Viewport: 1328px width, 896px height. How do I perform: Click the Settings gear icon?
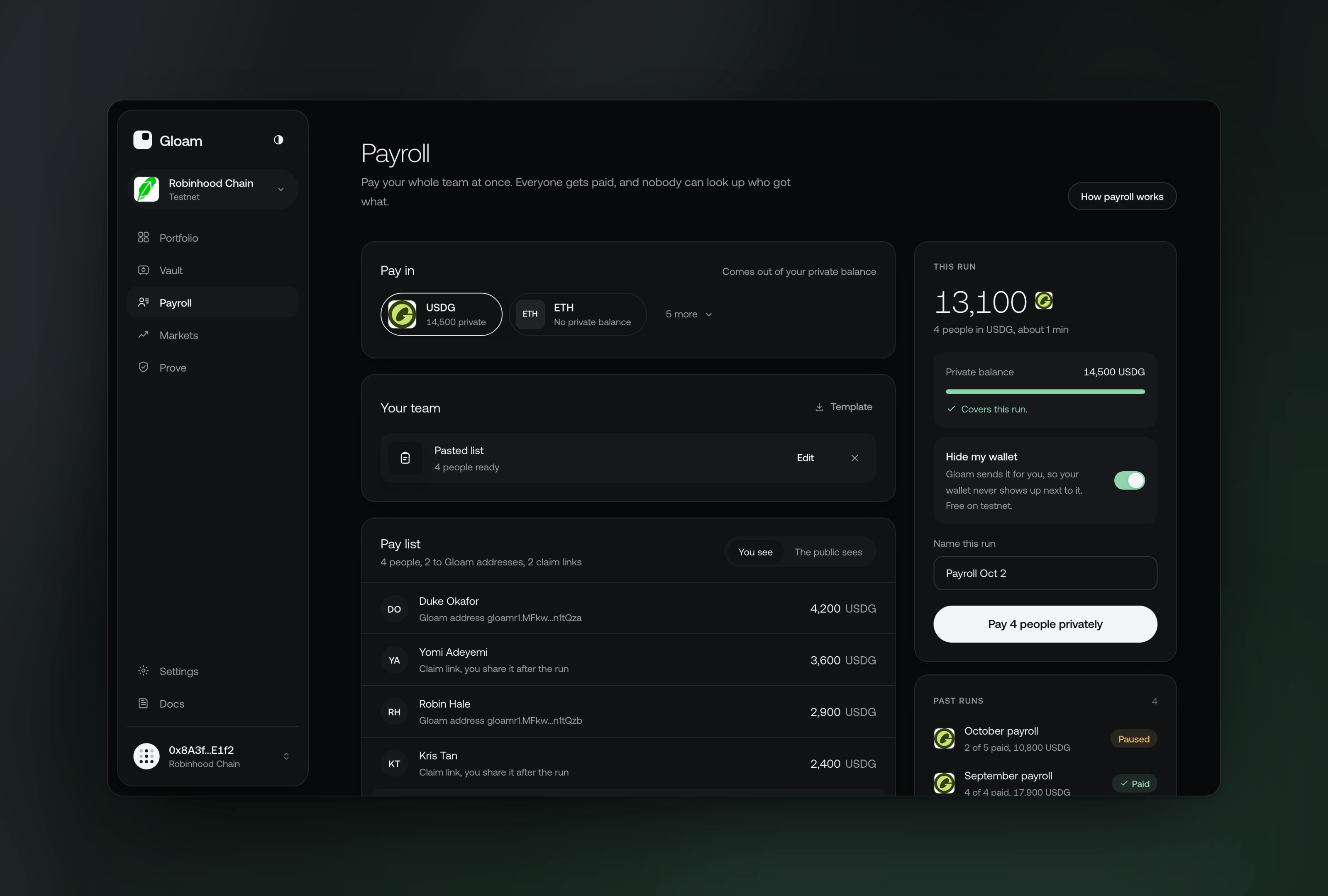(144, 671)
